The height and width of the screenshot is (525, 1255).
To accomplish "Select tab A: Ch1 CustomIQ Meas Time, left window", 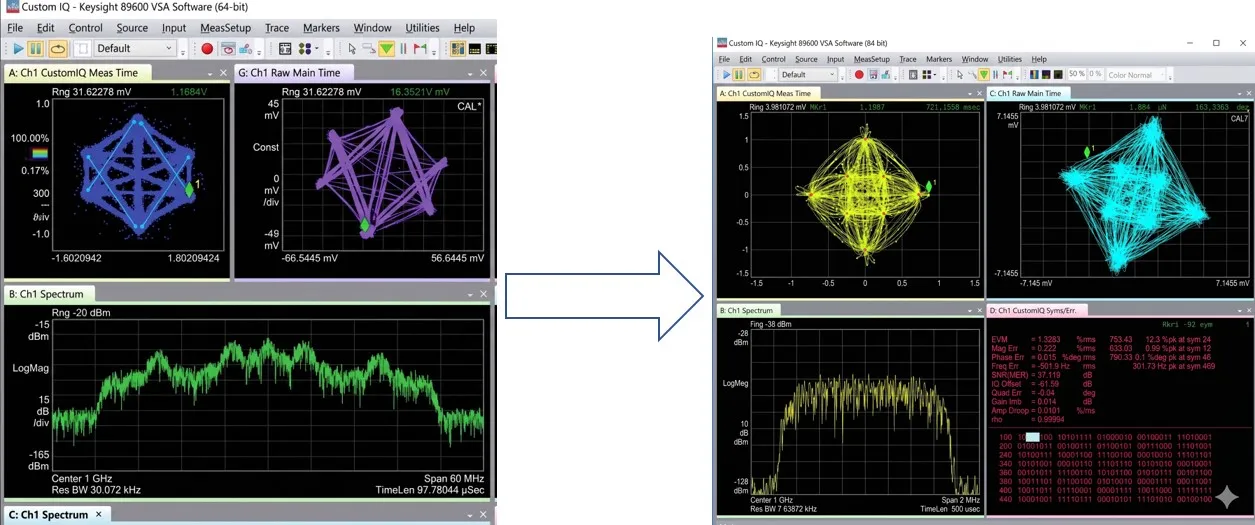I will [76, 73].
